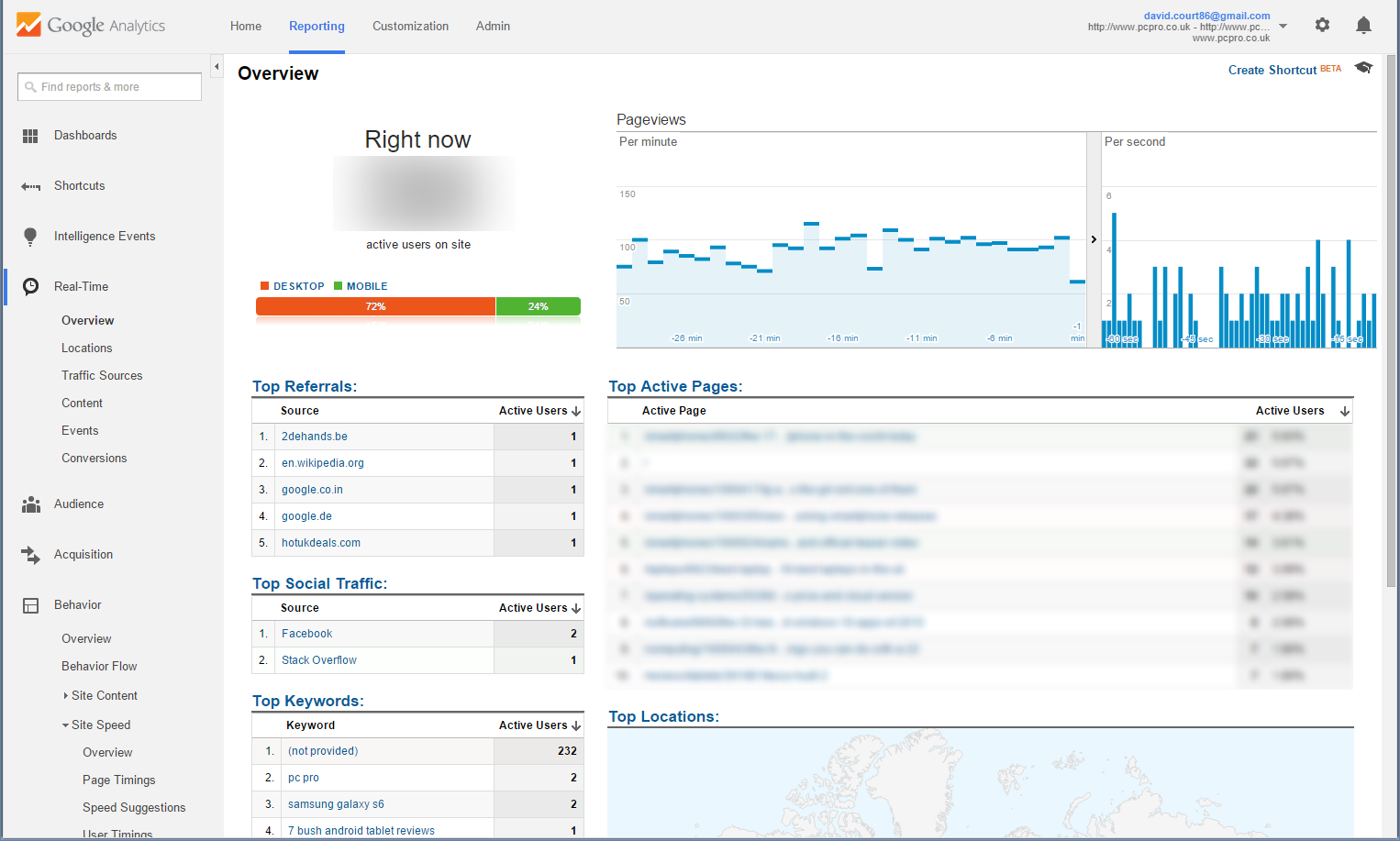The height and width of the screenshot is (841, 1400).
Task: Click the page vertical scrollbar
Action: pyautogui.click(x=1391, y=321)
